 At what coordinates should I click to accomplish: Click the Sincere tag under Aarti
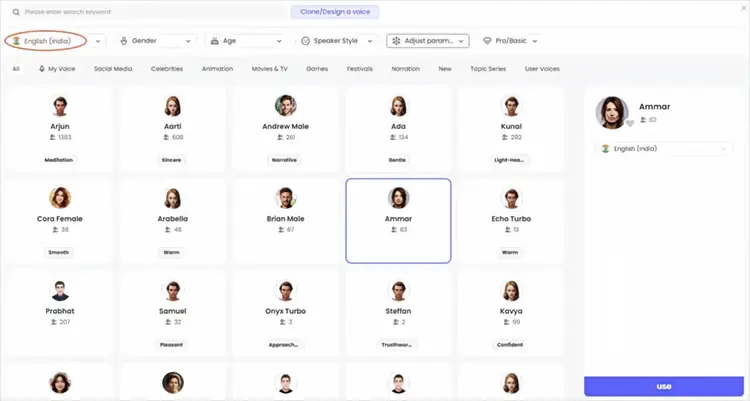point(171,160)
